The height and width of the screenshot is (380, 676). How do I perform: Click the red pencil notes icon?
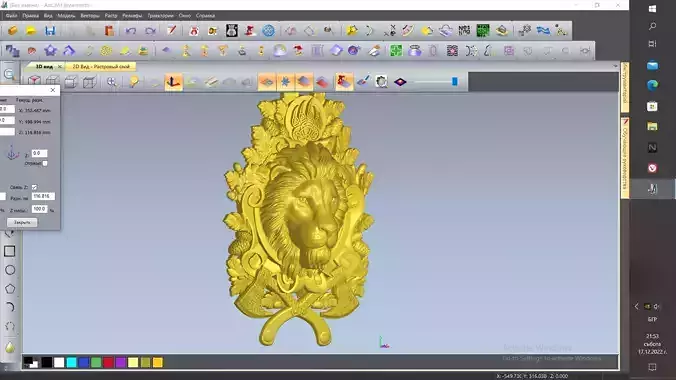tap(172, 30)
